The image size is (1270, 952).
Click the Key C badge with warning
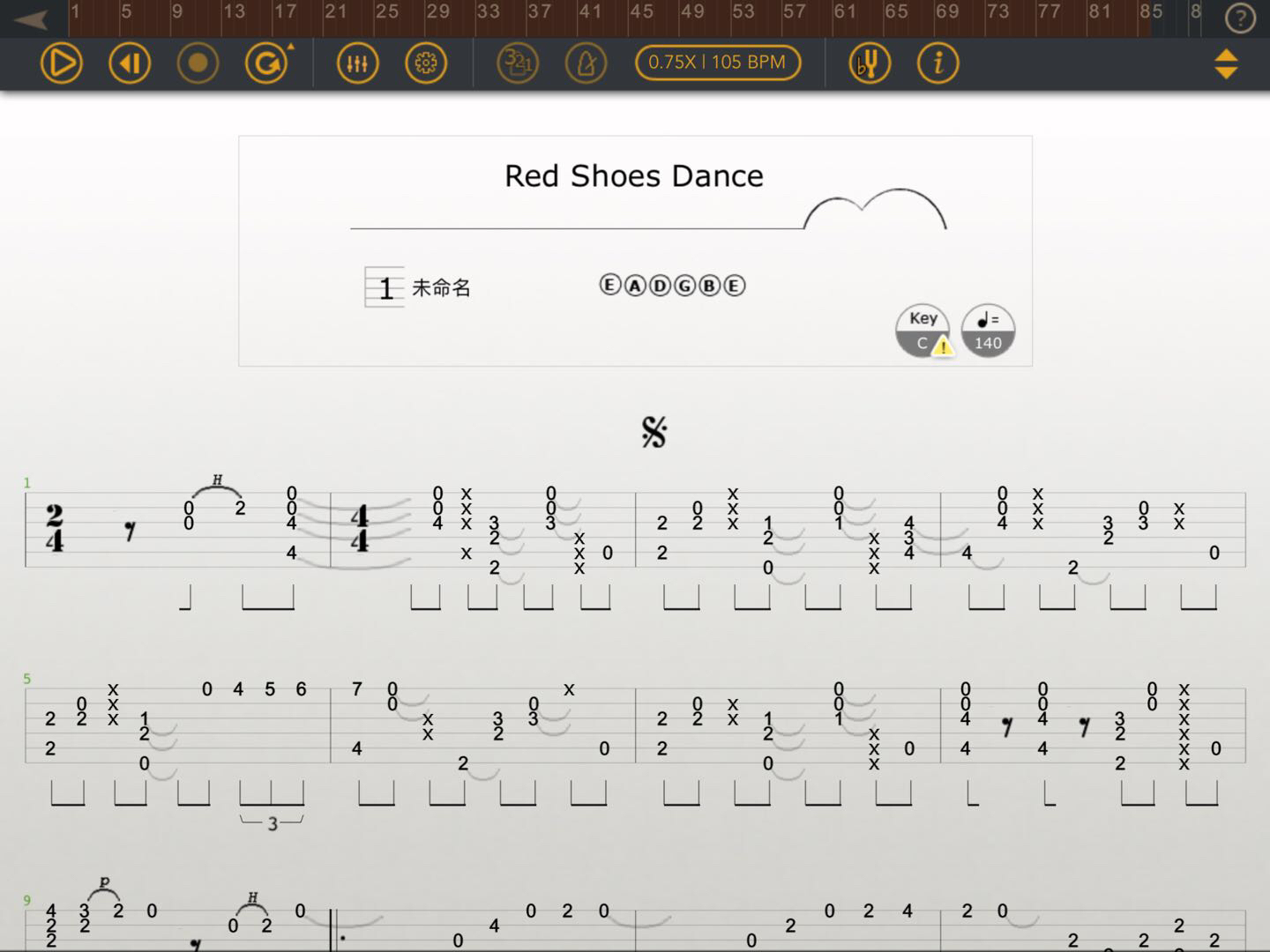[x=923, y=331]
